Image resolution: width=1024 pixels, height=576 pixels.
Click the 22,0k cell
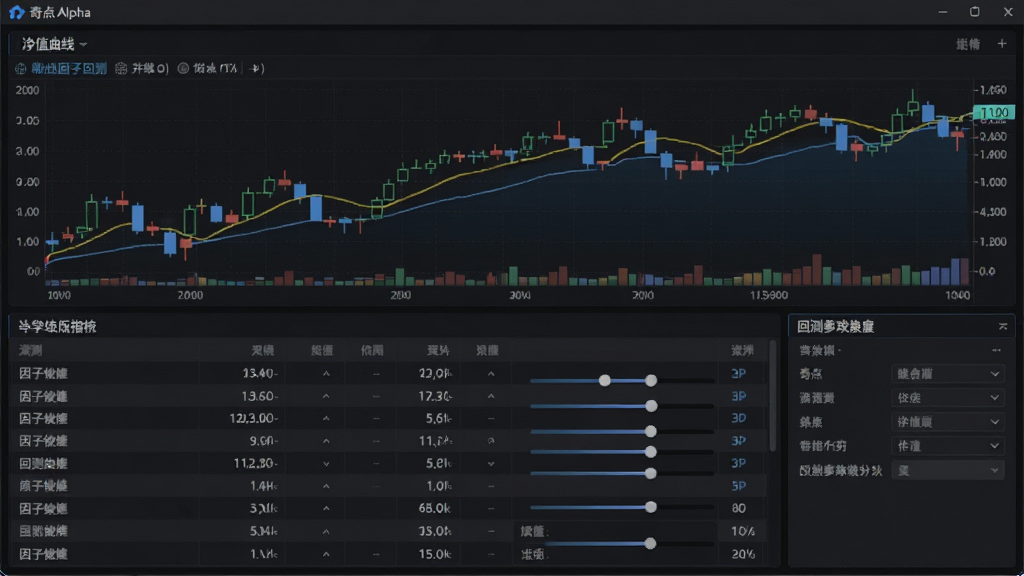point(436,374)
